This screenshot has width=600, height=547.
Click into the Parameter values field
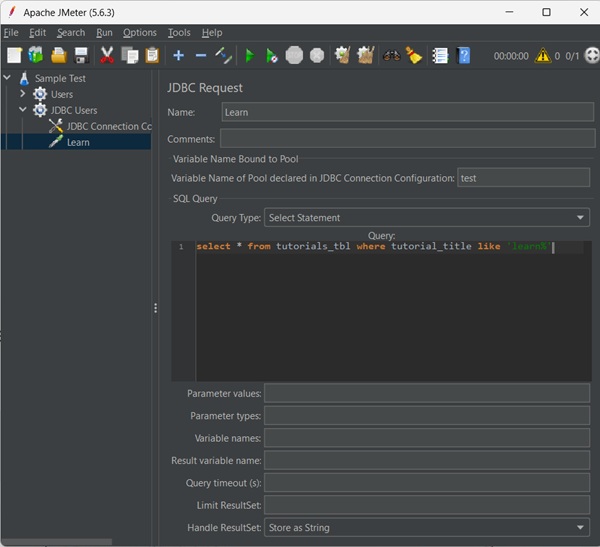click(x=427, y=394)
